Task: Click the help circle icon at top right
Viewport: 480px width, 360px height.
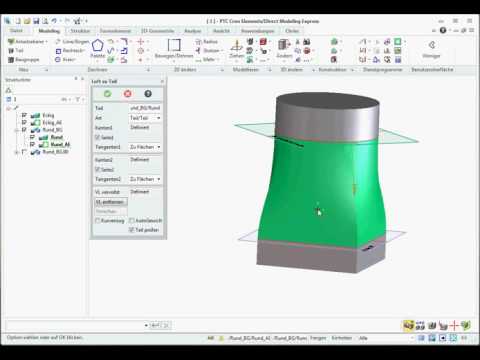Action: (443, 30)
